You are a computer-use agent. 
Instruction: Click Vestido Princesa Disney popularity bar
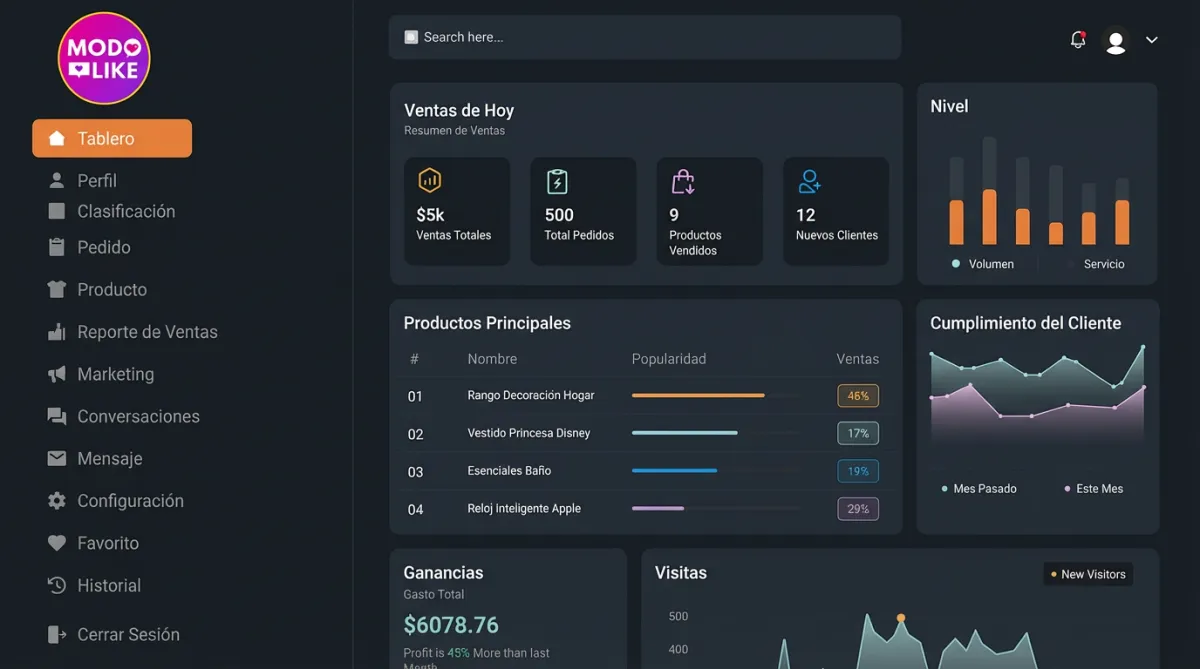pos(716,433)
